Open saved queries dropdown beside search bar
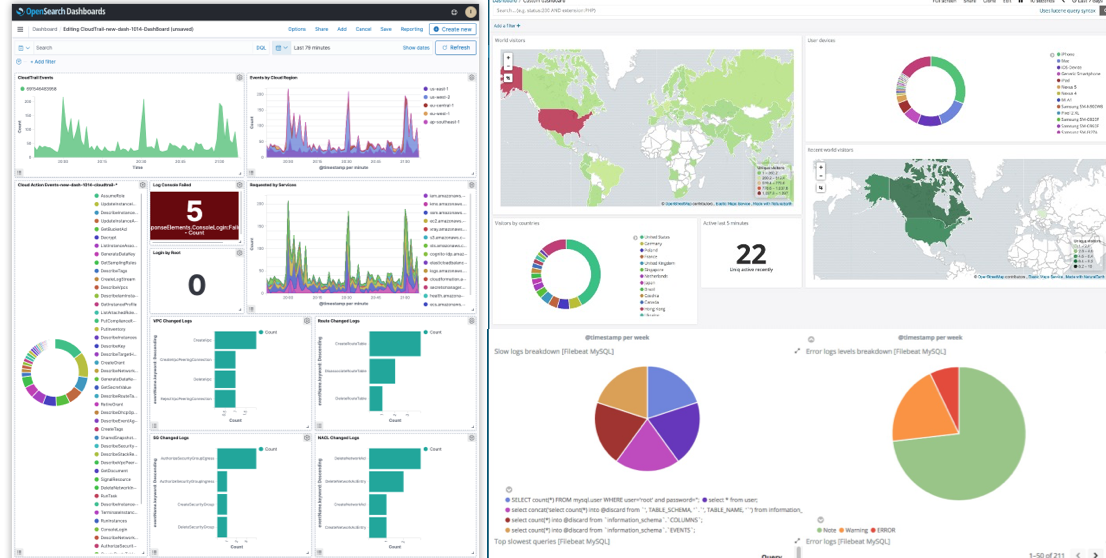 pos(24,47)
